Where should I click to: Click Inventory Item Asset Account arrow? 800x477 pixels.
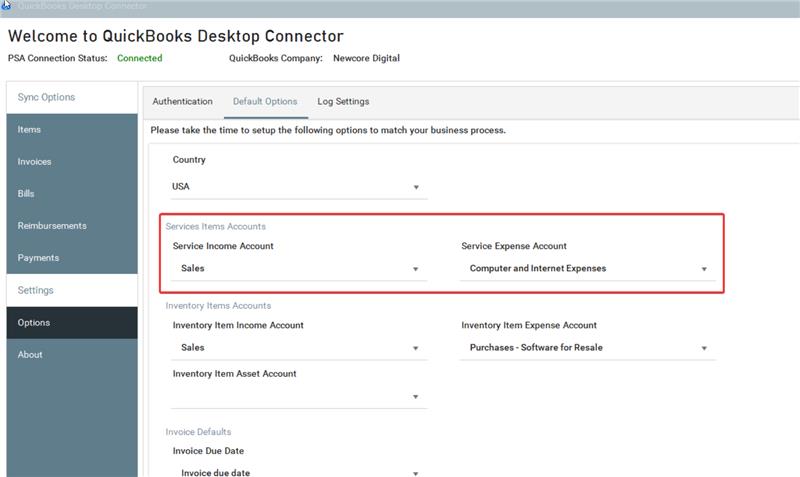click(x=415, y=396)
